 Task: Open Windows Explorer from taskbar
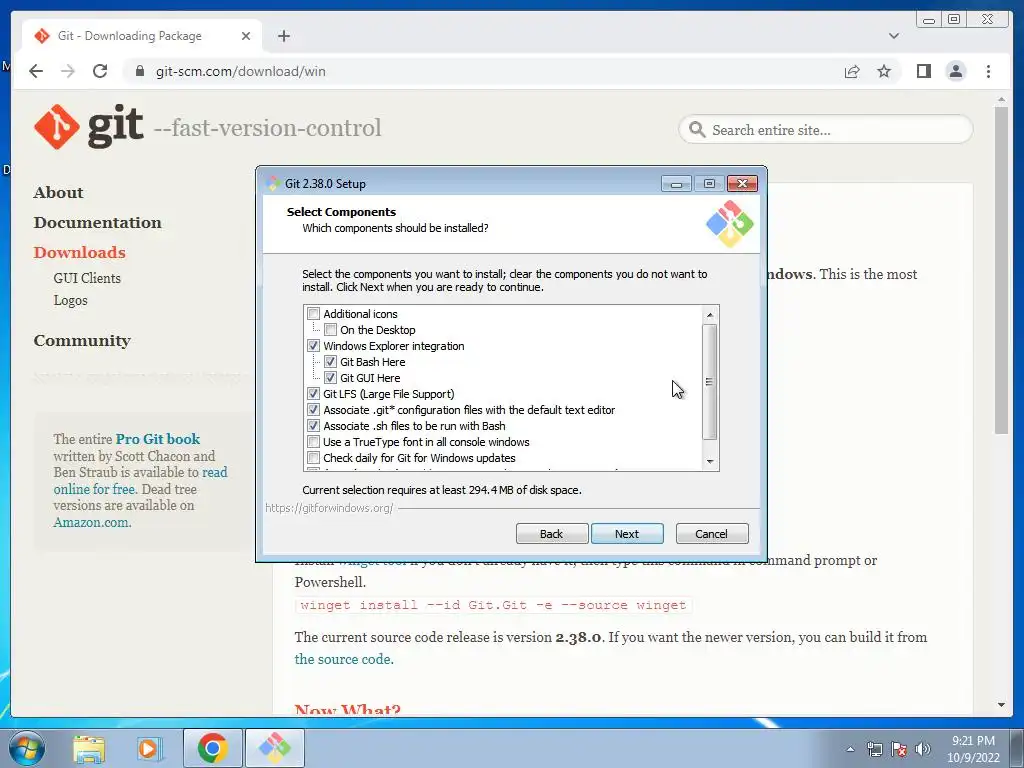(x=88, y=749)
